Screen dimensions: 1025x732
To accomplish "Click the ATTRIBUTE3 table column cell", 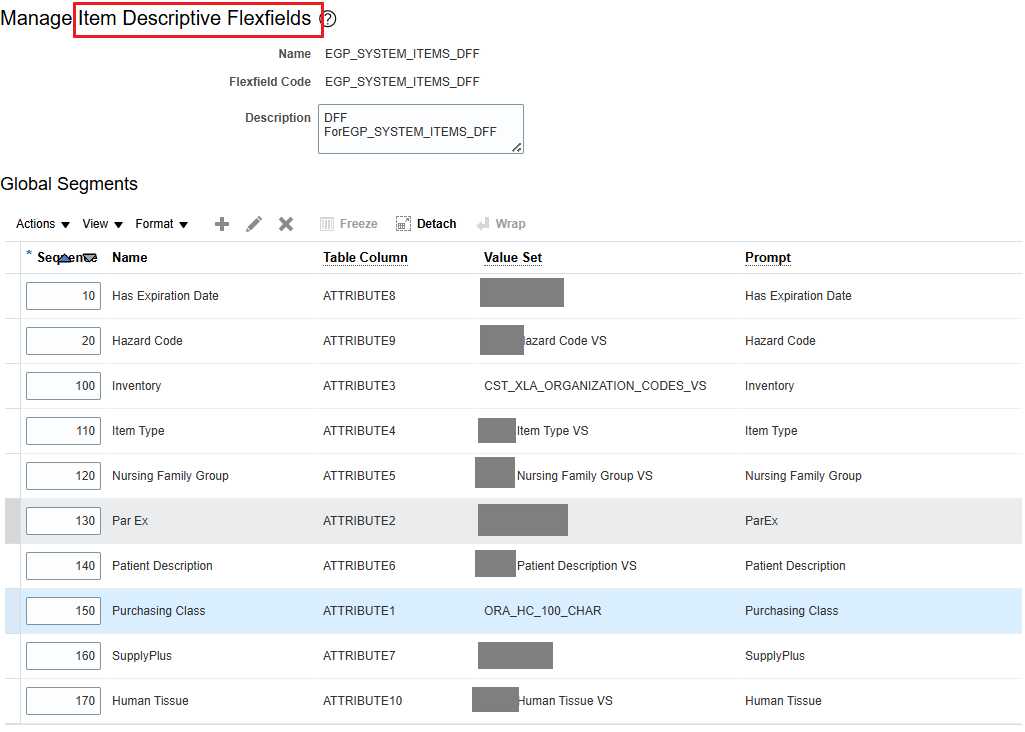I will pyautogui.click(x=359, y=386).
